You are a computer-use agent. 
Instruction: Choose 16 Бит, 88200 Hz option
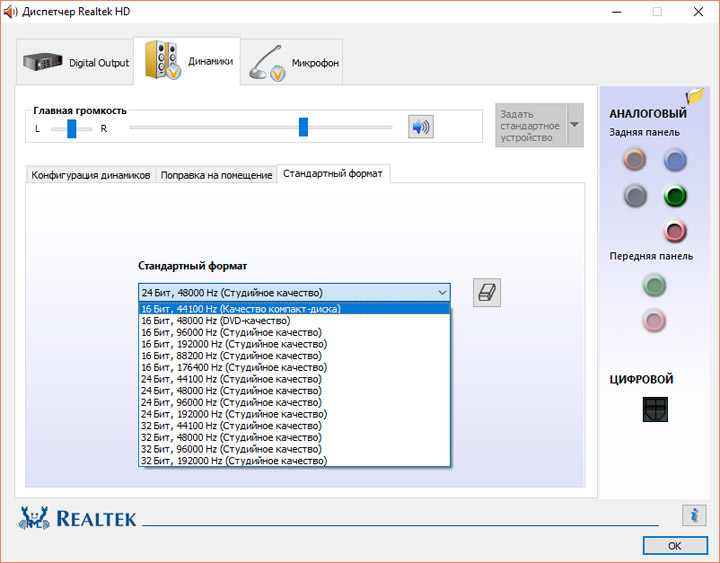(x=294, y=355)
